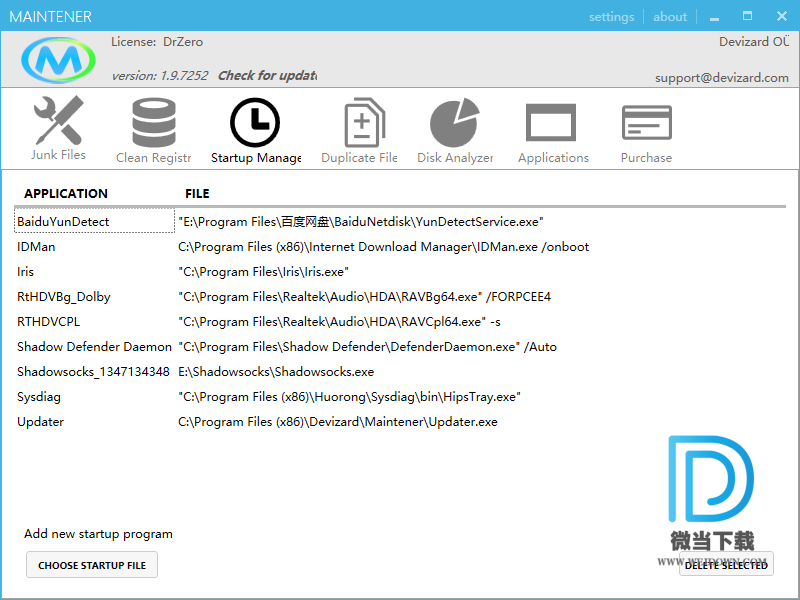Click the Maintener M logo
Image resolution: width=800 pixels, height=600 pixels.
click(58, 60)
